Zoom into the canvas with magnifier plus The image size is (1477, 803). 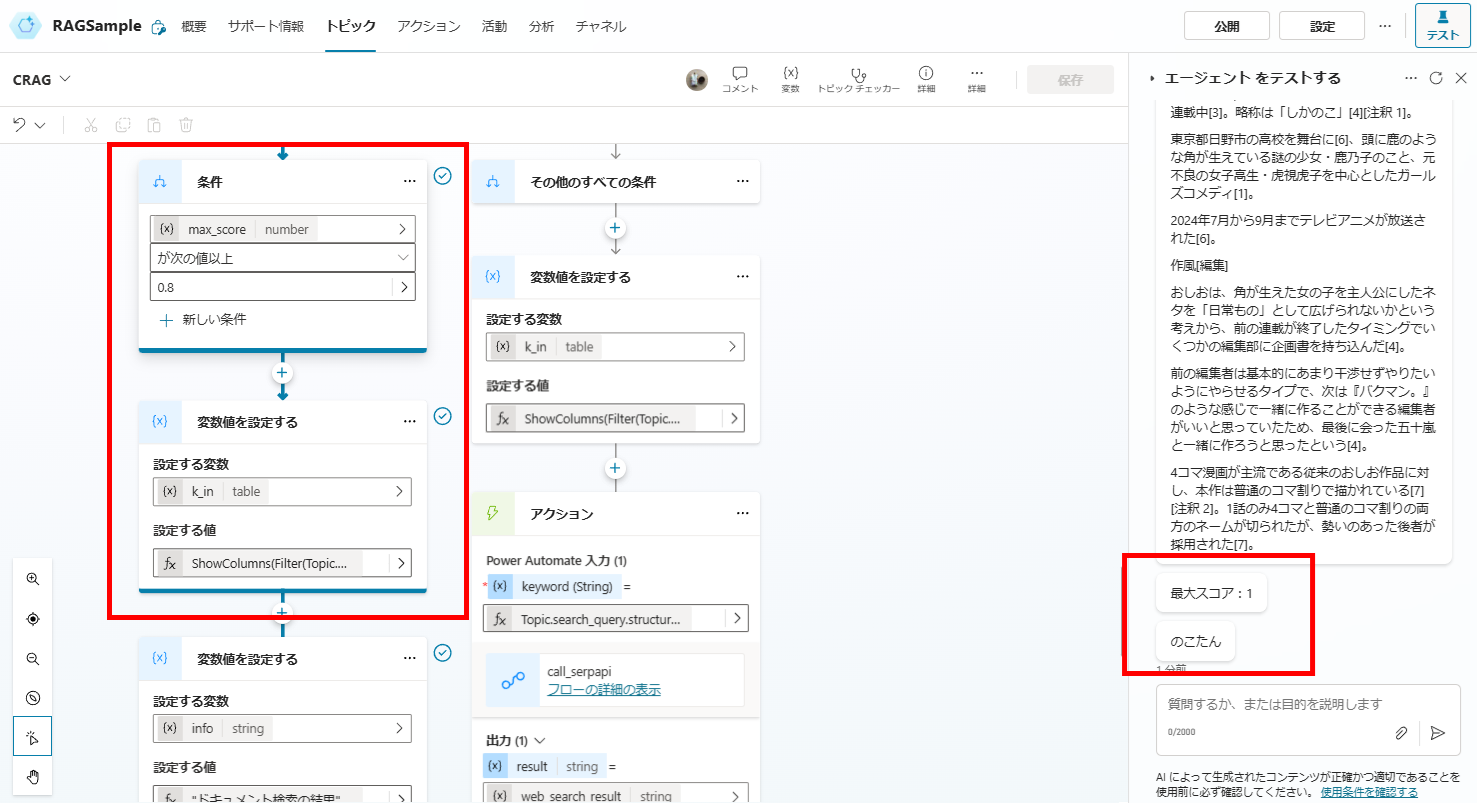[33, 578]
